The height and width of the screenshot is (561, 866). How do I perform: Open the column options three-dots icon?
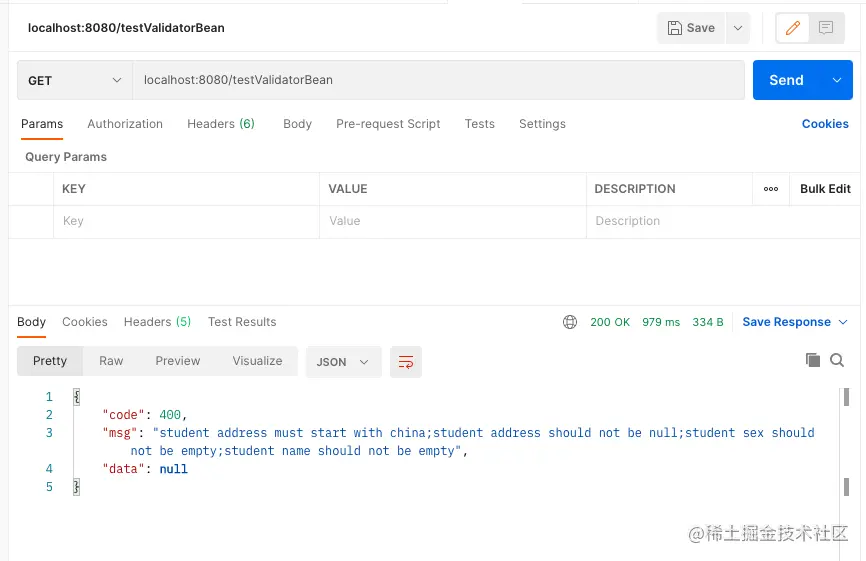771,189
